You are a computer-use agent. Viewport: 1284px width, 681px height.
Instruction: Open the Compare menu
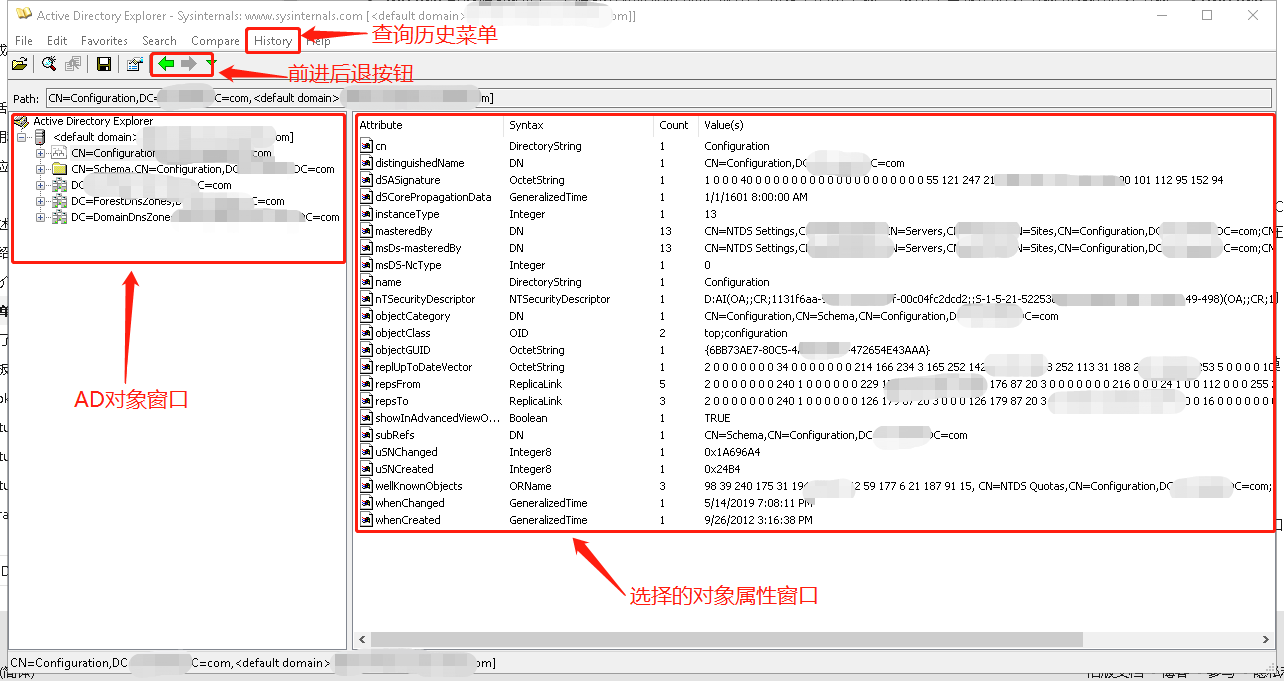[x=215, y=41]
